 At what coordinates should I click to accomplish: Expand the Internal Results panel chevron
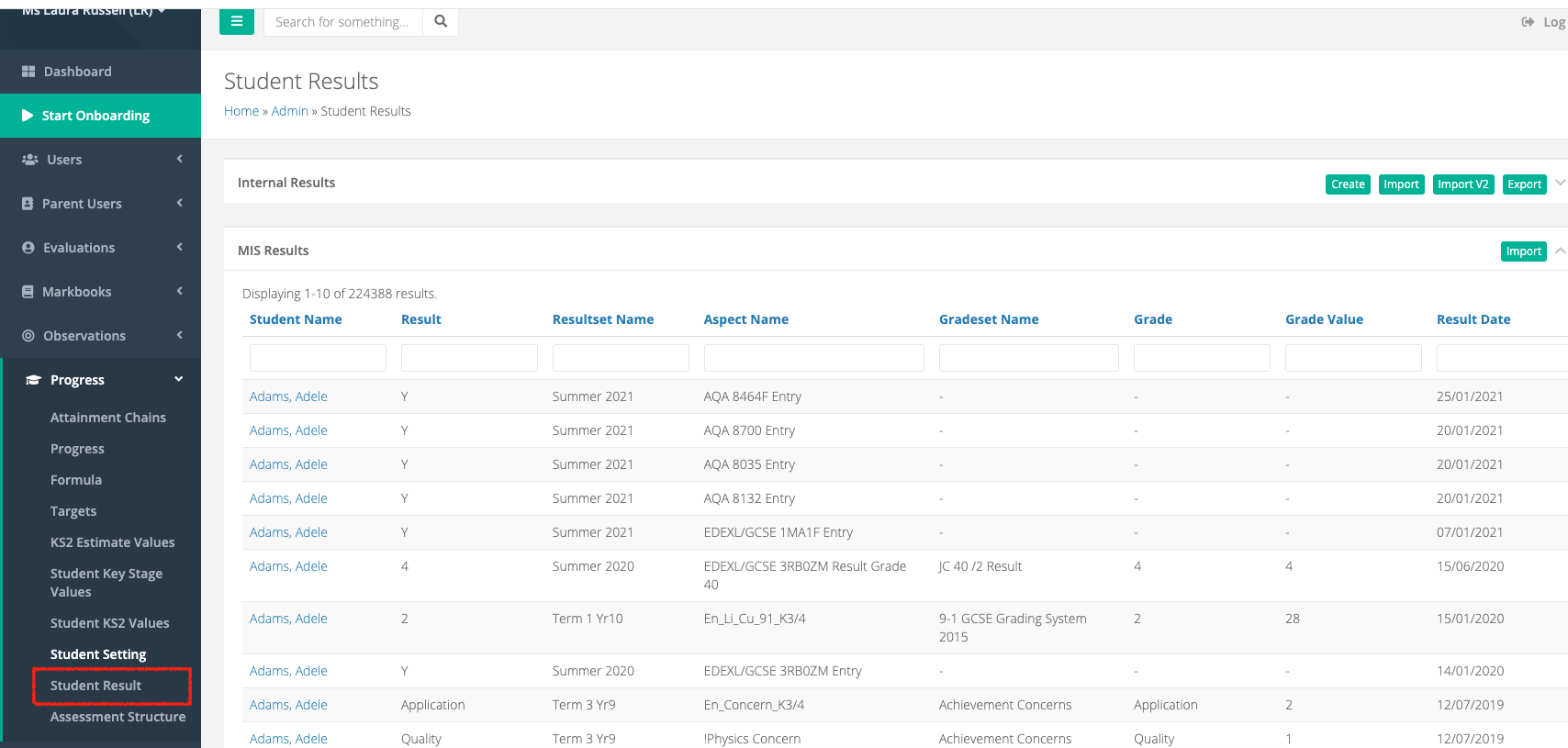[x=1560, y=183]
